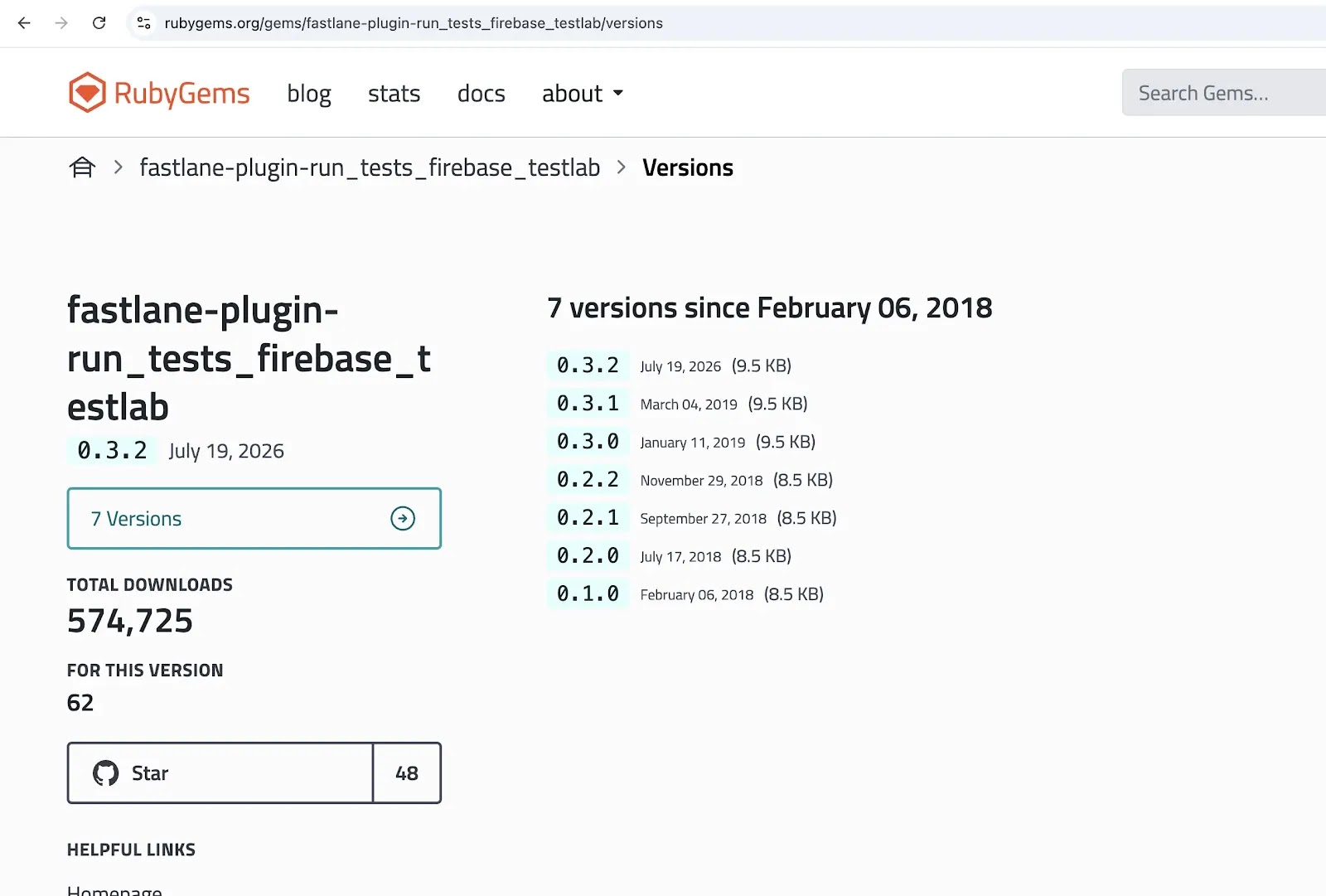1326x896 pixels.
Task: Open fastlane-plugin-run_tests_firebase_testlab breadcrumb link
Action: (370, 167)
